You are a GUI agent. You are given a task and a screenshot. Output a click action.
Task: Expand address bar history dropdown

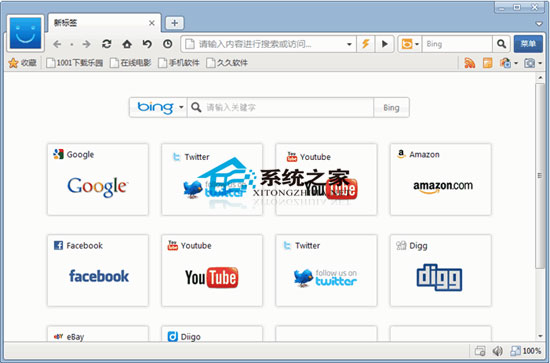[x=349, y=44]
